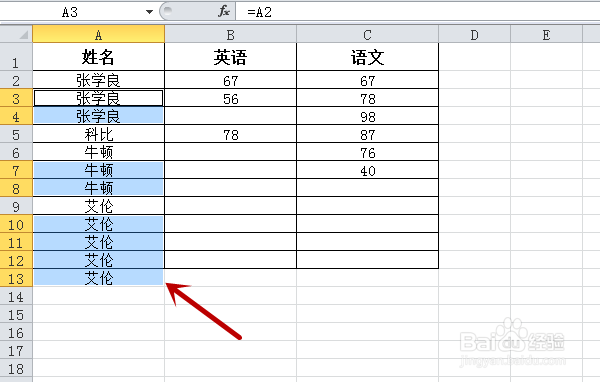Screen dimensions: 600x382
Task: Click cell C7 with value 40
Action: (x=367, y=170)
